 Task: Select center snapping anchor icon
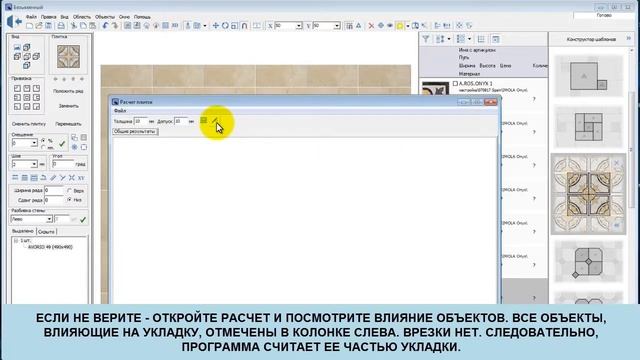(27, 98)
